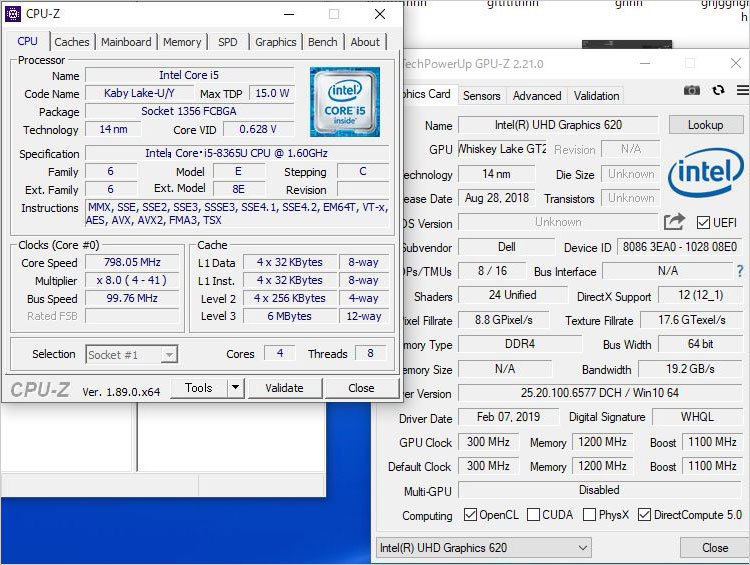The image size is (750, 565).
Task: Click the Multi-GPU field showing Disabled
Action: tap(599, 490)
